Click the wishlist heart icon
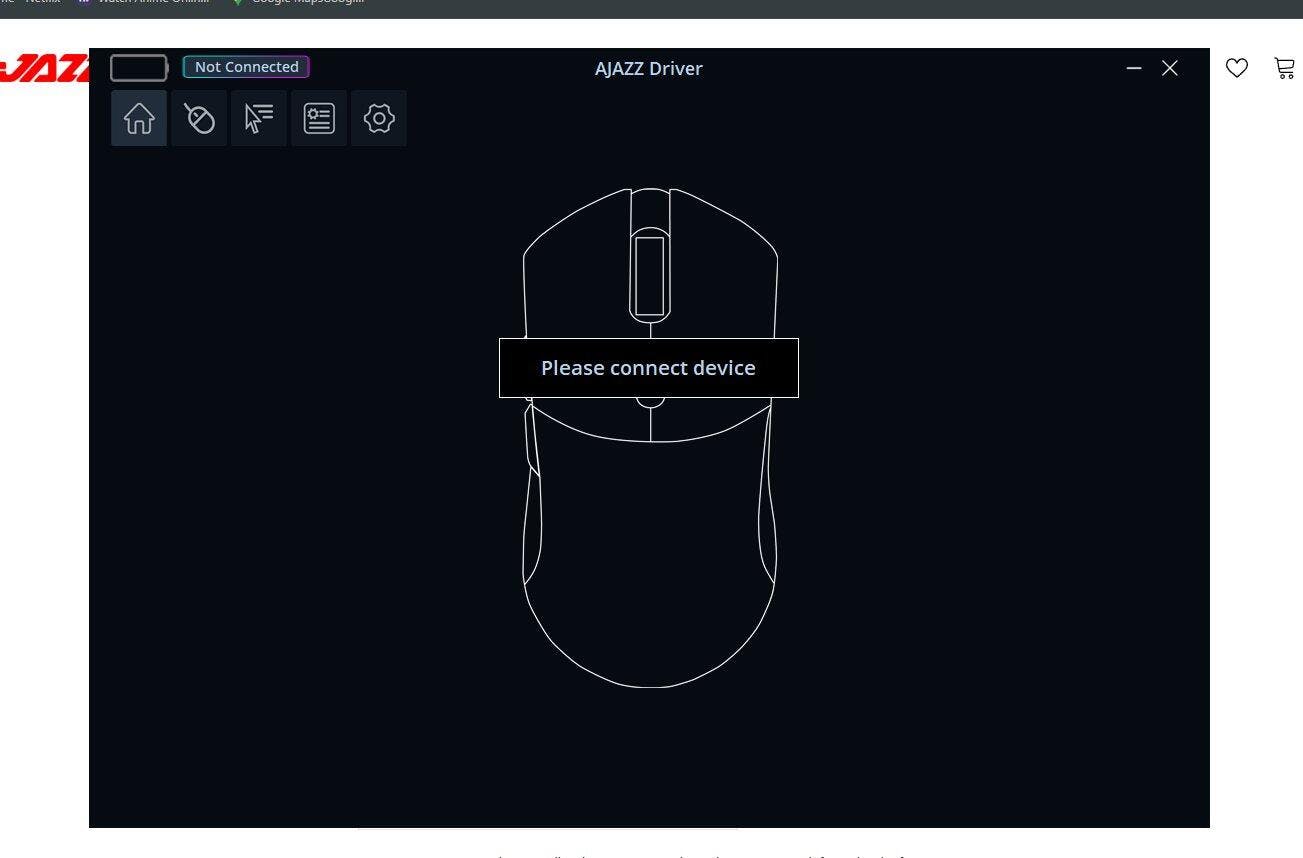Image resolution: width=1303 pixels, height=858 pixels. (x=1237, y=68)
